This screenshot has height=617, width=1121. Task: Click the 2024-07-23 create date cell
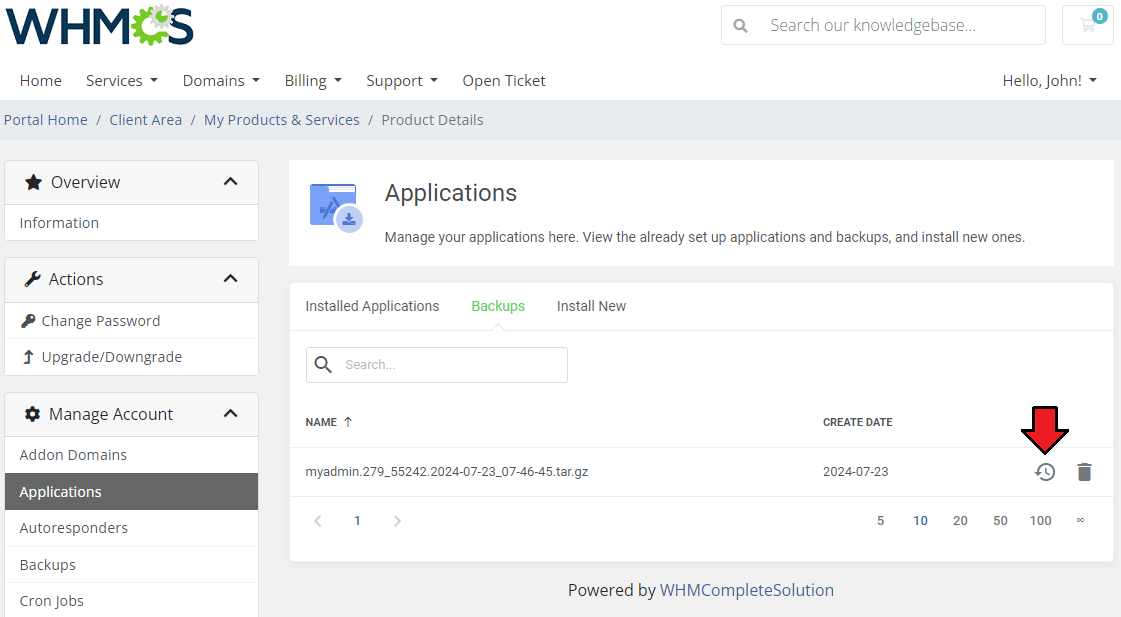click(x=855, y=472)
